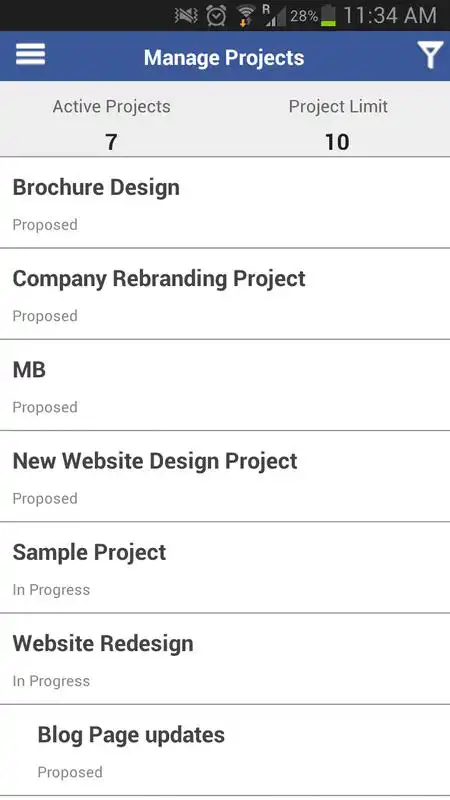Image resolution: width=450 pixels, height=800 pixels.
Task: Select the MB project row
Action: click(x=225, y=385)
